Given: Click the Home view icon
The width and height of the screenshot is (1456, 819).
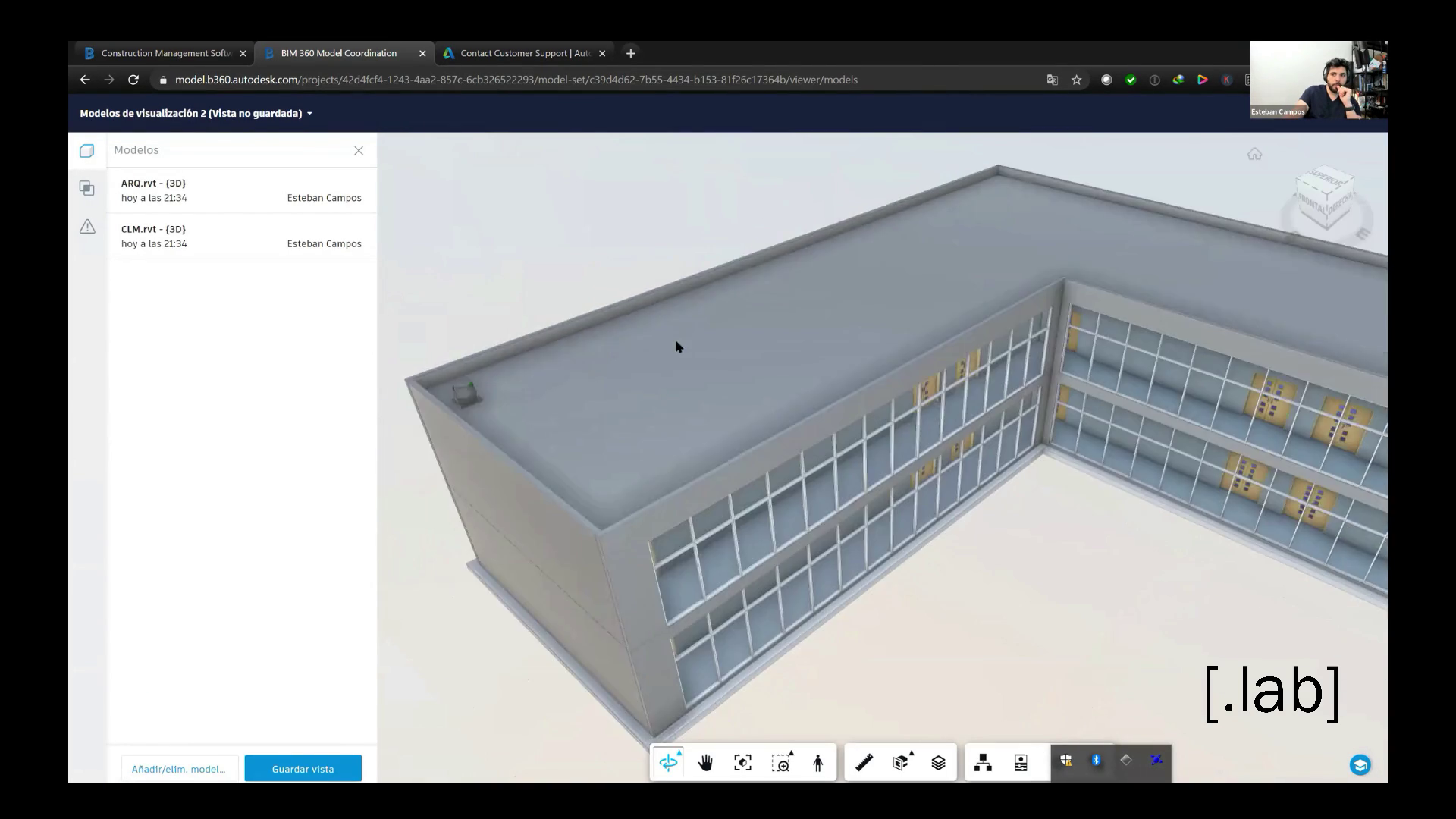Looking at the screenshot, I should pyautogui.click(x=1254, y=155).
